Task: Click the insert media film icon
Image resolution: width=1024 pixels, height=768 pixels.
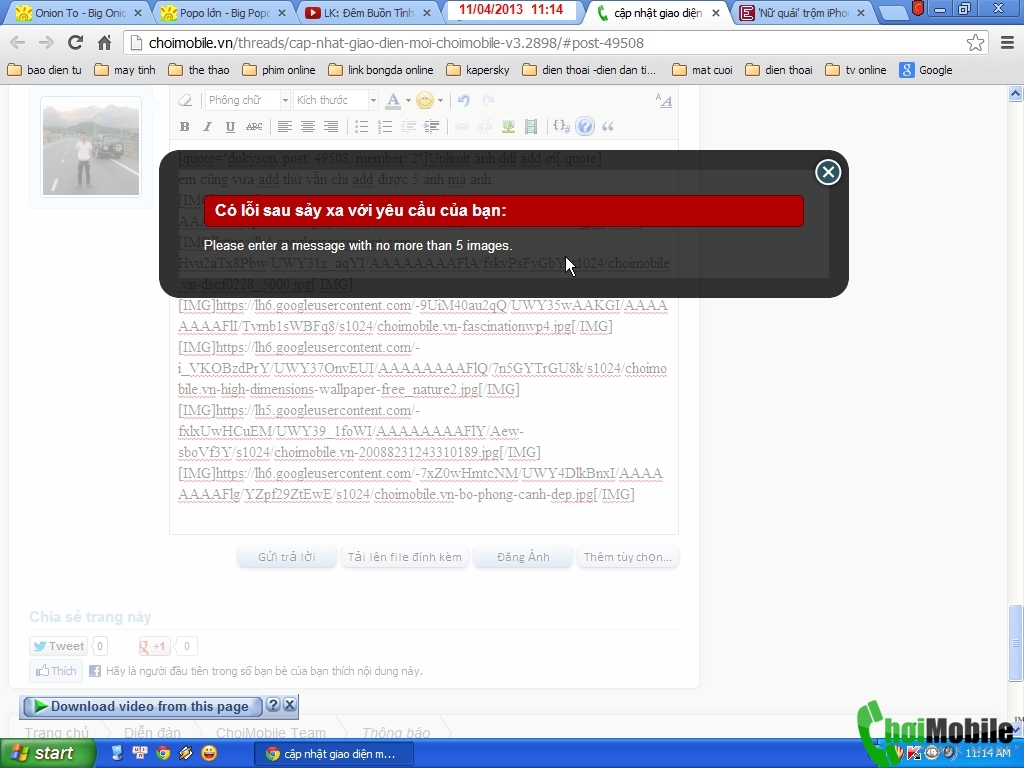Action: [531, 127]
